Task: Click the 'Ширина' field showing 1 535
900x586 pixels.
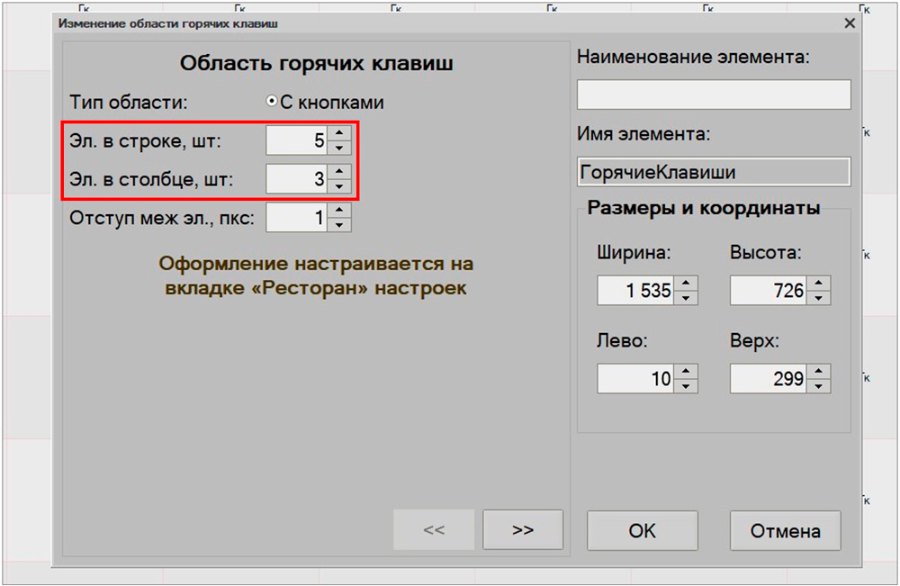Action: [635, 290]
